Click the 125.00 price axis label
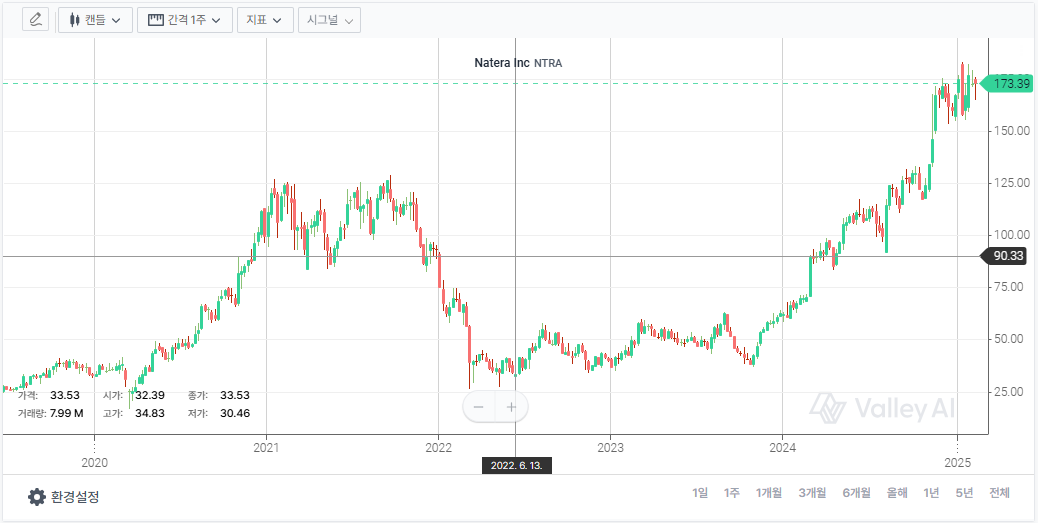This screenshot has width=1038, height=523. [x=1013, y=183]
